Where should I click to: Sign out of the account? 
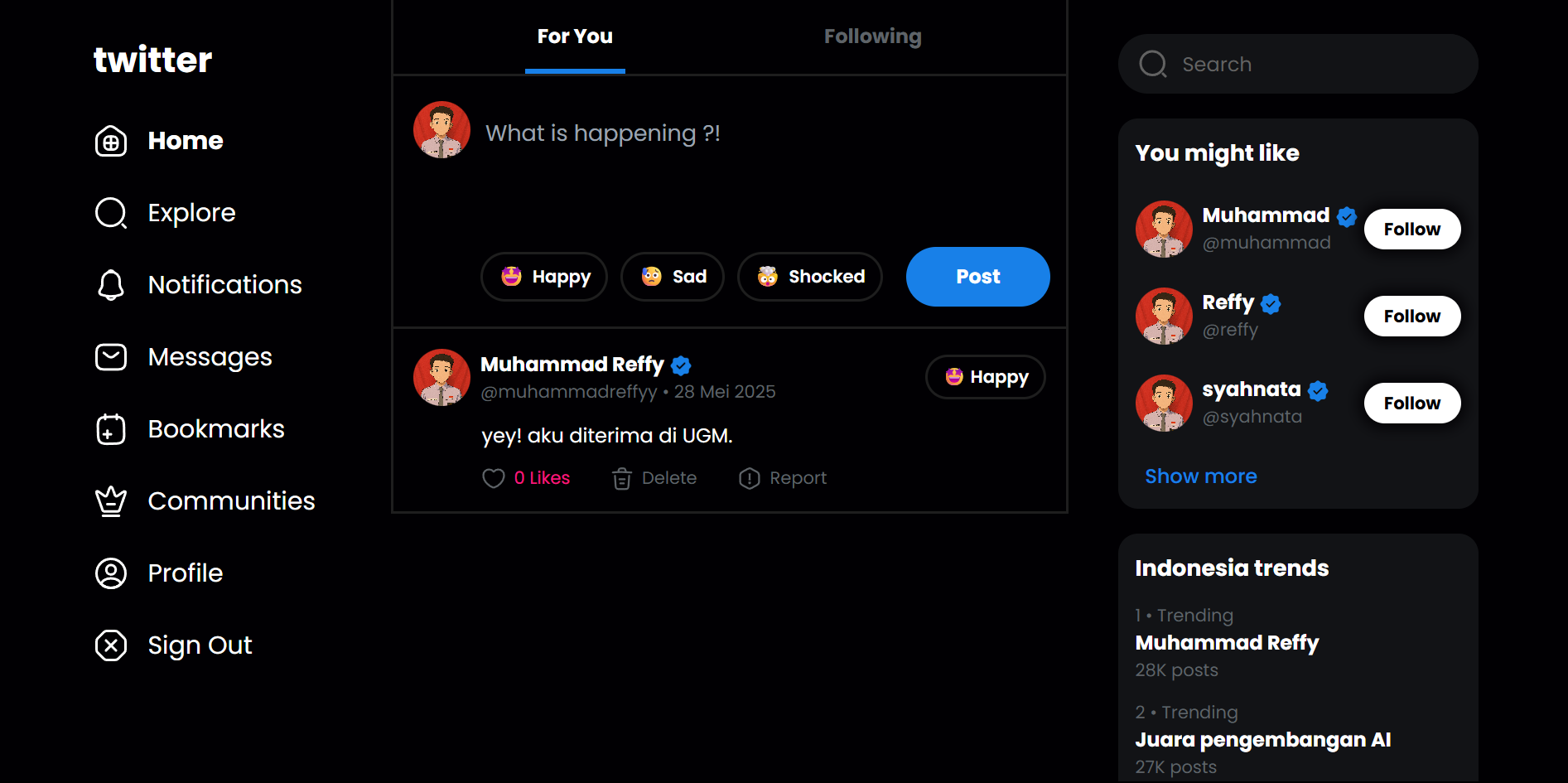point(200,645)
